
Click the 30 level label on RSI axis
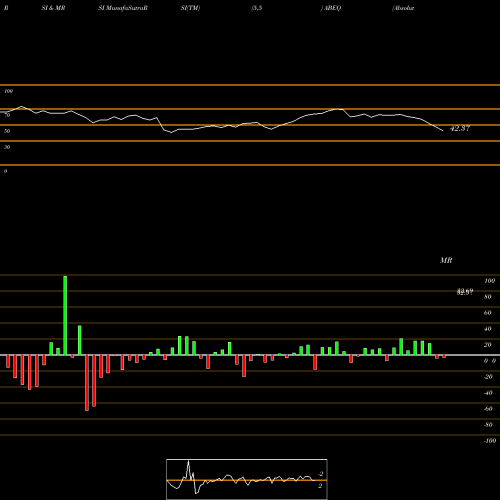click(7, 147)
